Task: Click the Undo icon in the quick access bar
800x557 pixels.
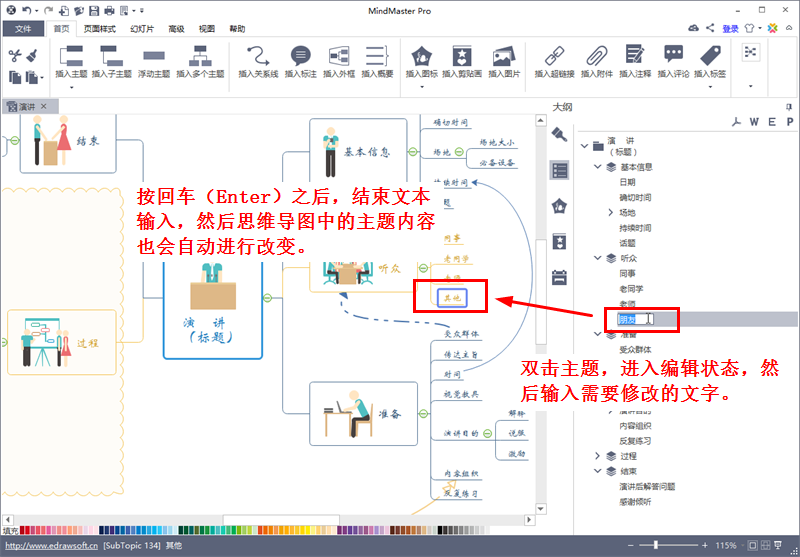Action: click(26, 10)
